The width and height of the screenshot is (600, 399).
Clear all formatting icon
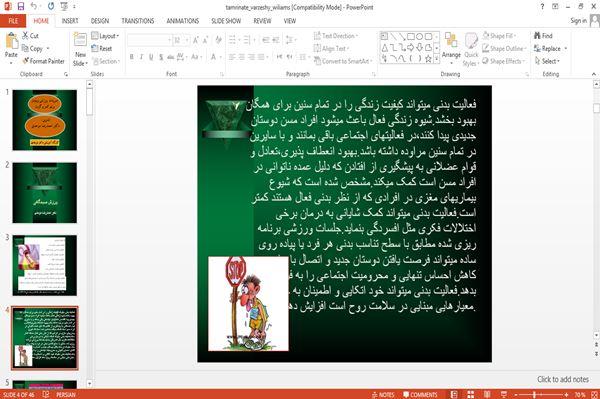coord(218,40)
